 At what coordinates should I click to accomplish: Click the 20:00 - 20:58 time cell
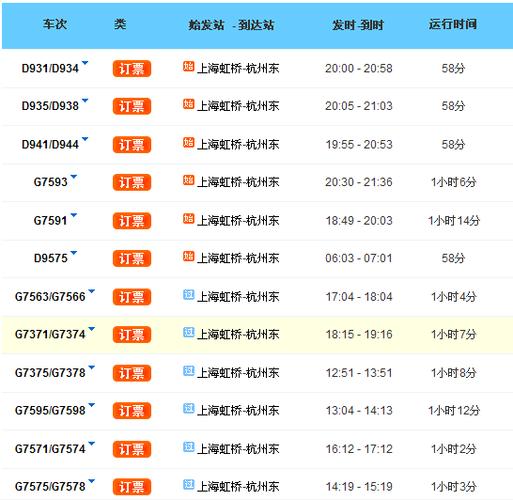tap(359, 68)
